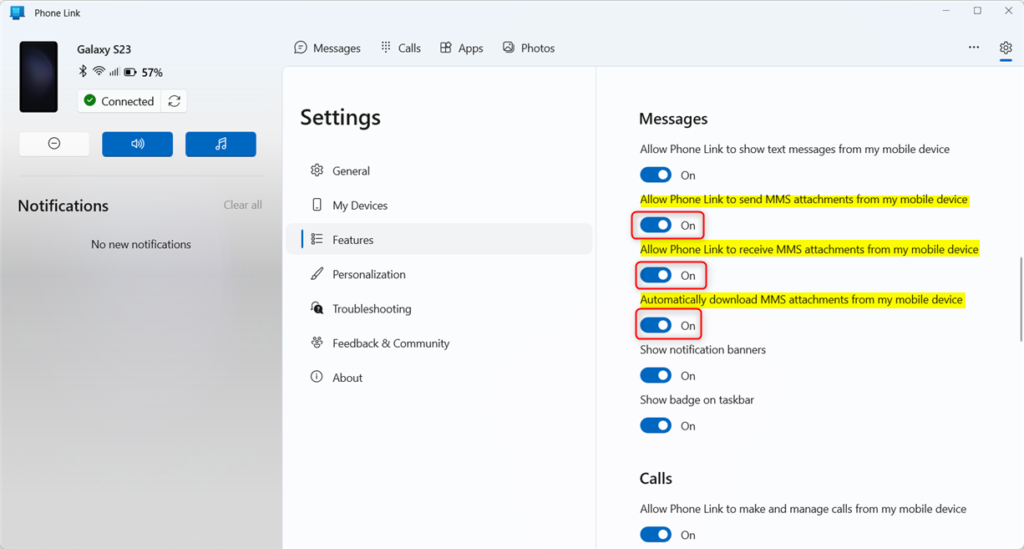Toggle receive MMS attachments switch
The image size is (1024, 549).
point(656,275)
